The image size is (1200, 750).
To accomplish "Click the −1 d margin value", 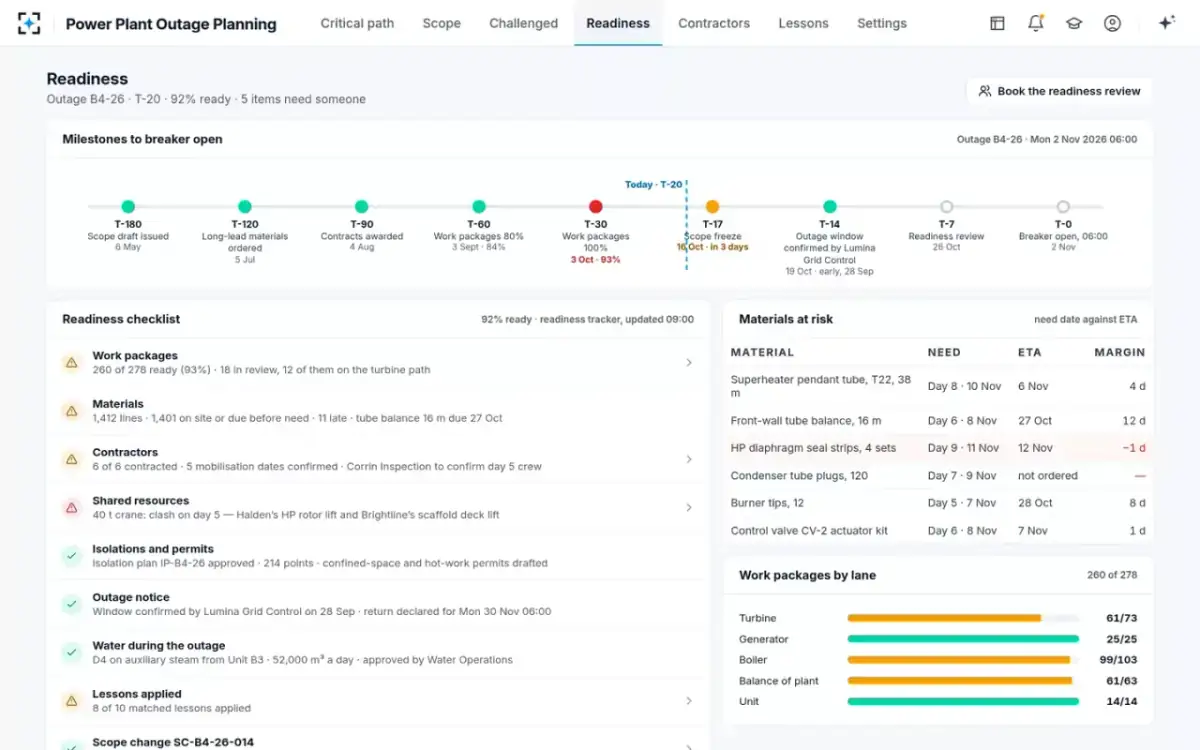I will pyautogui.click(x=1134, y=448).
